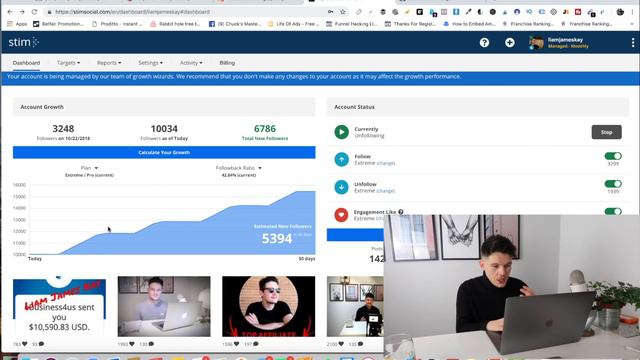Viewport: 640px width, 360px height.
Task: Open the Chuck's Maste... Facebook bookmark
Action: (x=235, y=24)
